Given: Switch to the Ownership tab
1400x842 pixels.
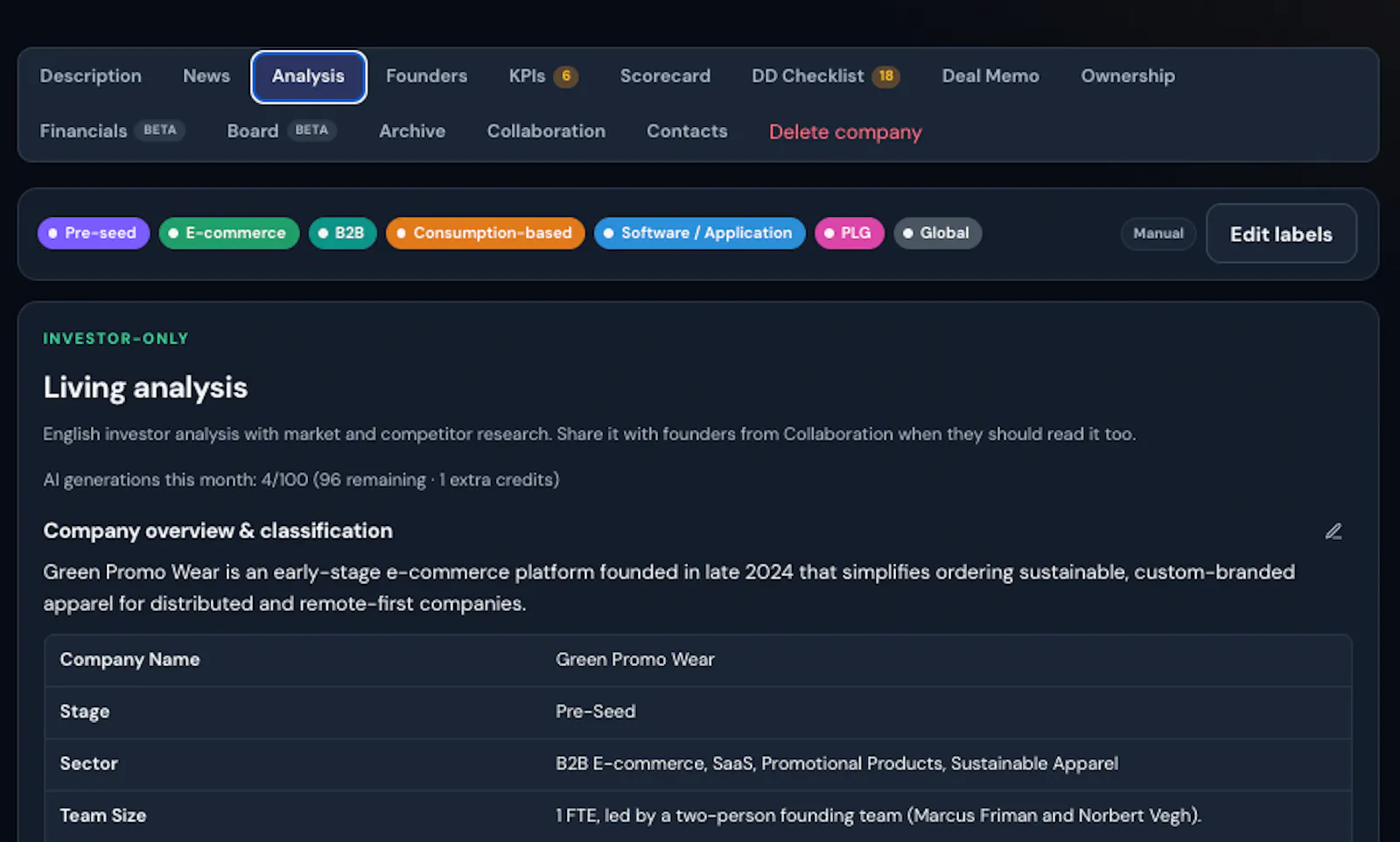Looking at the screenshot, I should click(x=1128, y=76).
